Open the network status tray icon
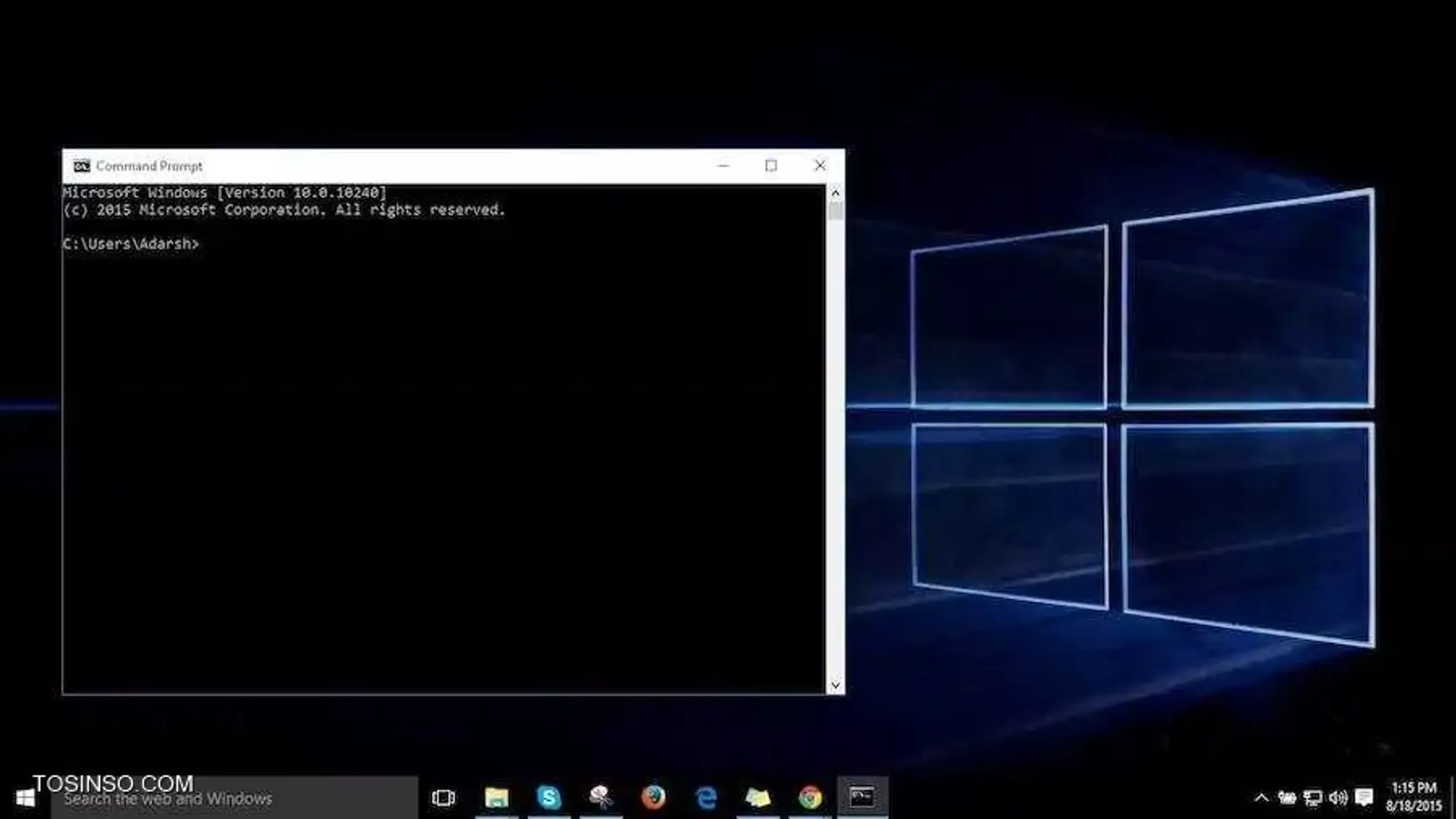The image size is (1456, 819). tap(1312, 798)
